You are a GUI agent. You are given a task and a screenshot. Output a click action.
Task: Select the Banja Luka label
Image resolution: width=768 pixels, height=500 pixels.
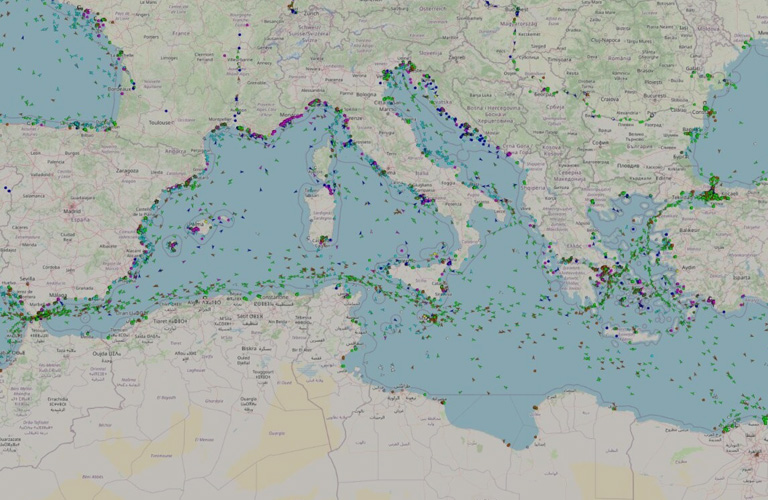(480, 95)
